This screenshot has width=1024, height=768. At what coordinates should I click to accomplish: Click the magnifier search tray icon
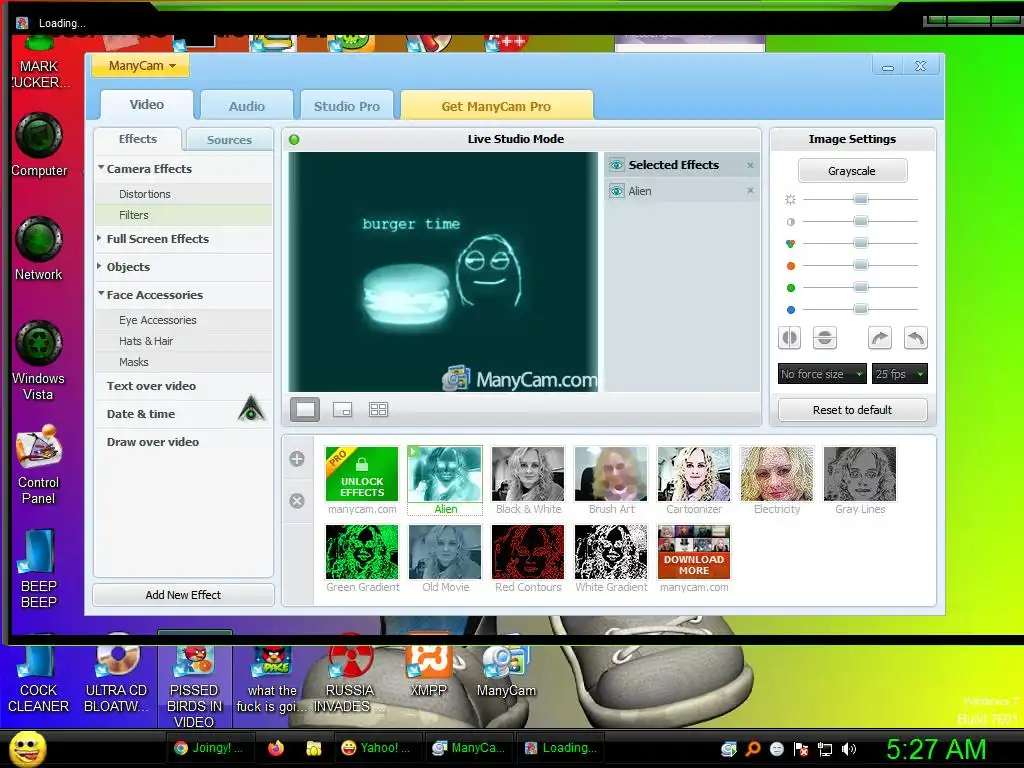[x=753, y=749]
